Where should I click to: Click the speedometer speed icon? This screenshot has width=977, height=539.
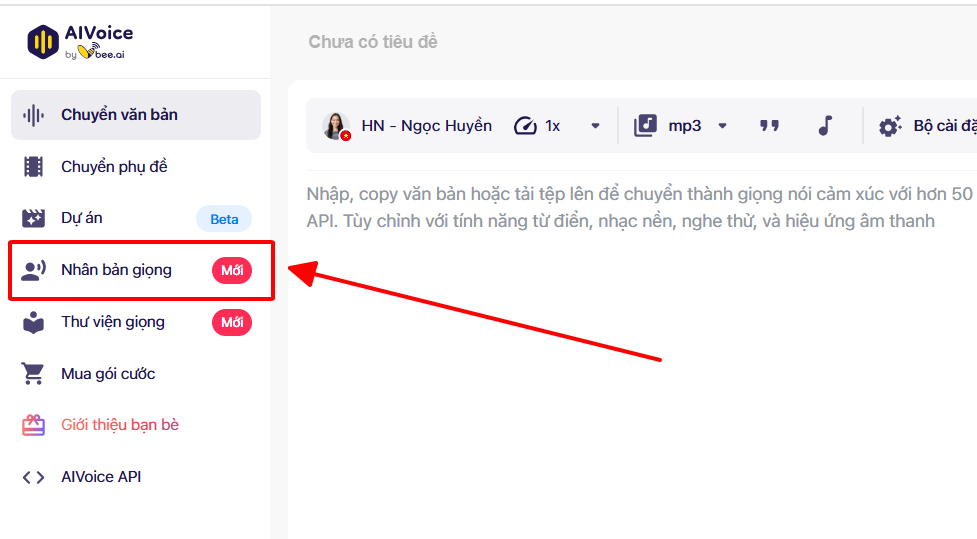tap(525, 126)
